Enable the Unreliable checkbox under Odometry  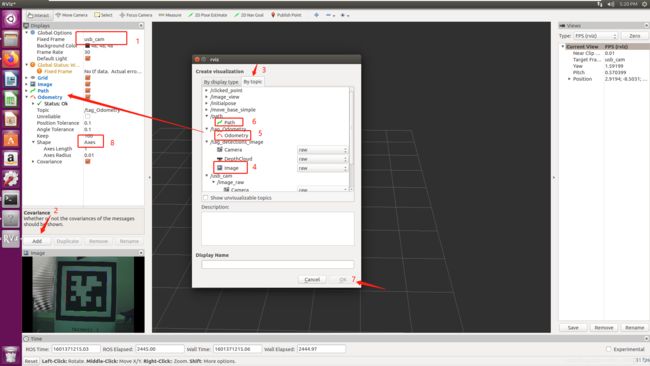[87, 116]
